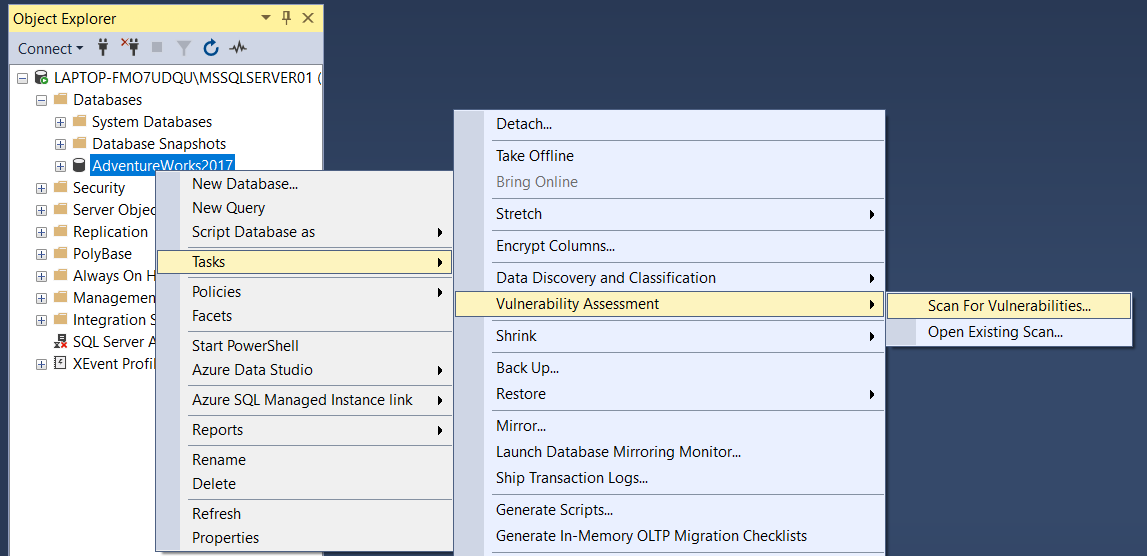Click the Stop square toolbar icon

point(157,48)
